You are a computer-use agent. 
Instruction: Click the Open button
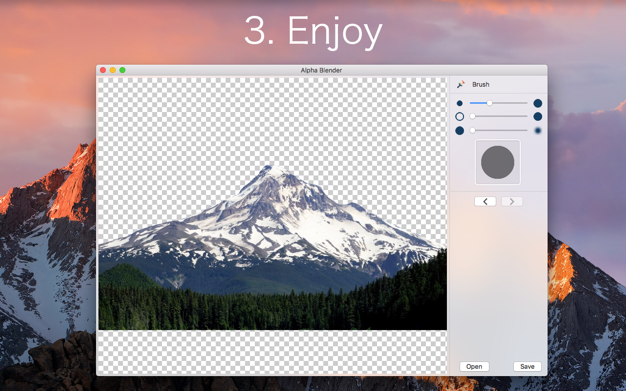[x=474, y=366]
